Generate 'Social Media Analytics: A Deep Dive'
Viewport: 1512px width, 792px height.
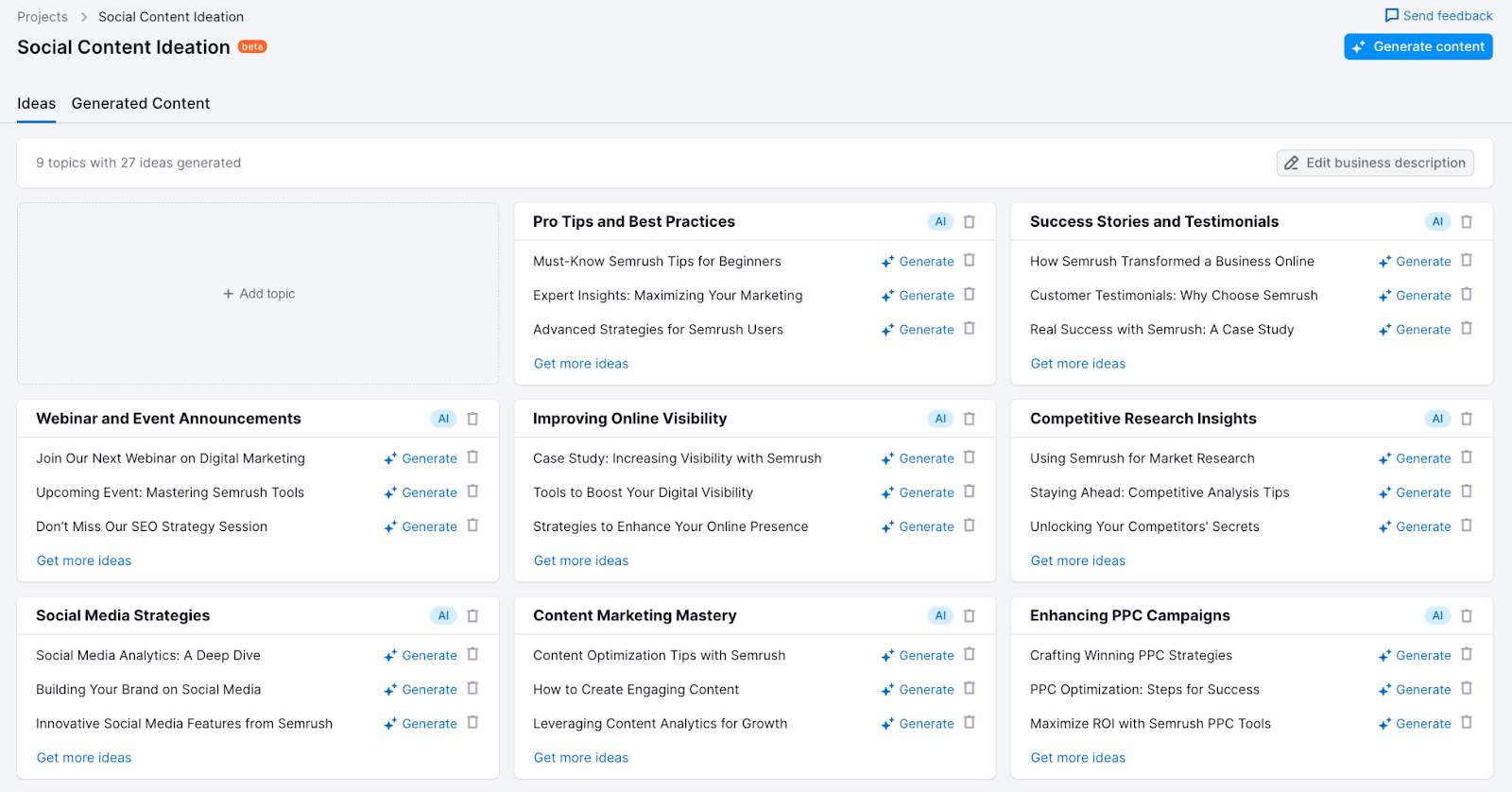(421, 656)
